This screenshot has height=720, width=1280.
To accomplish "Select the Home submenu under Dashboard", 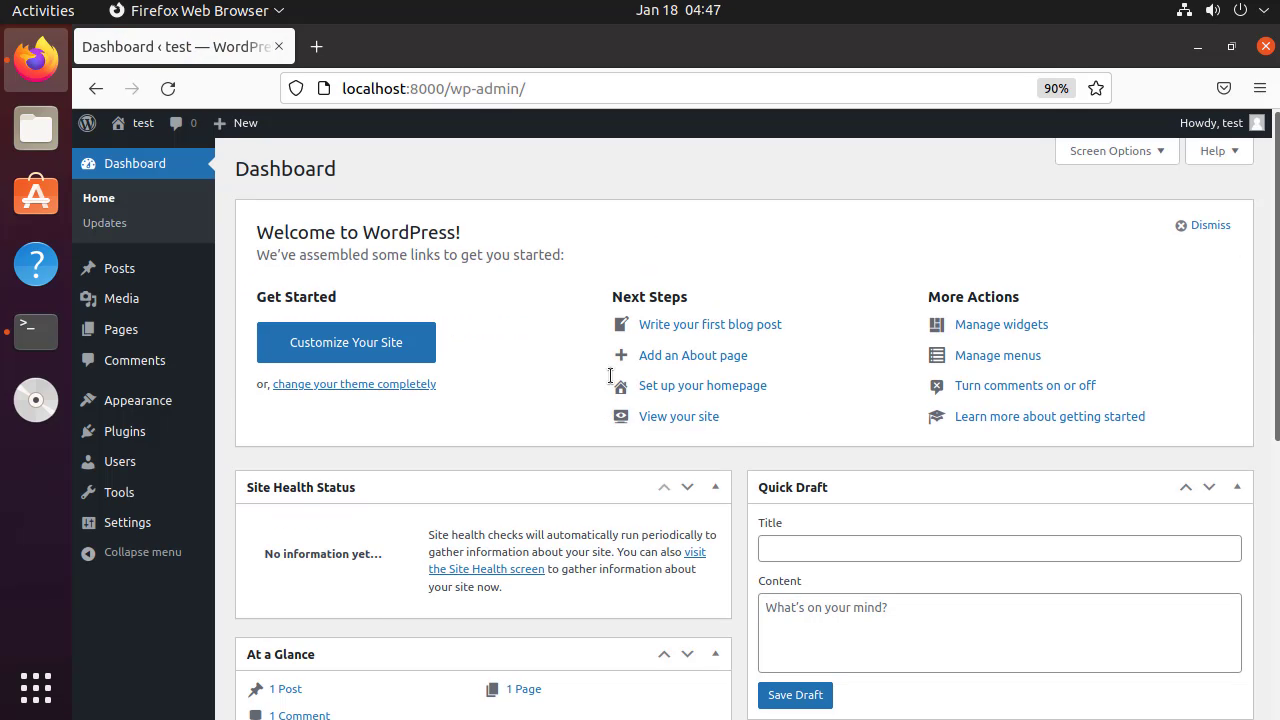I will click(x=99, y=198).
